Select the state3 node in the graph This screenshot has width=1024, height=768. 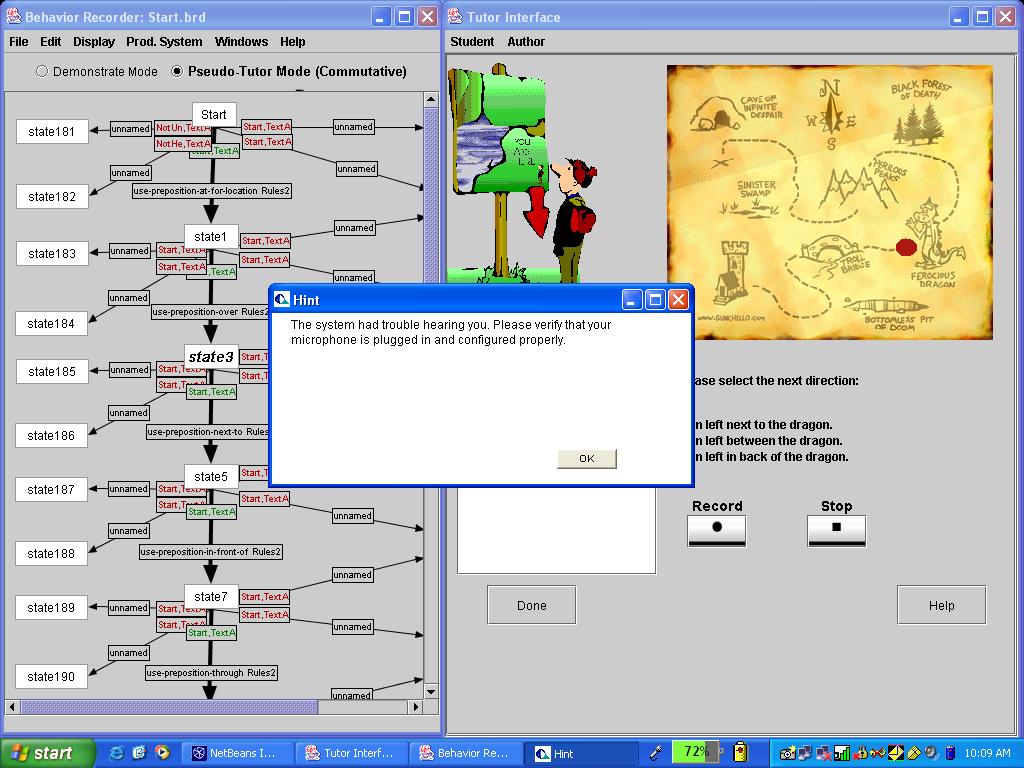[x=211, y=357]
